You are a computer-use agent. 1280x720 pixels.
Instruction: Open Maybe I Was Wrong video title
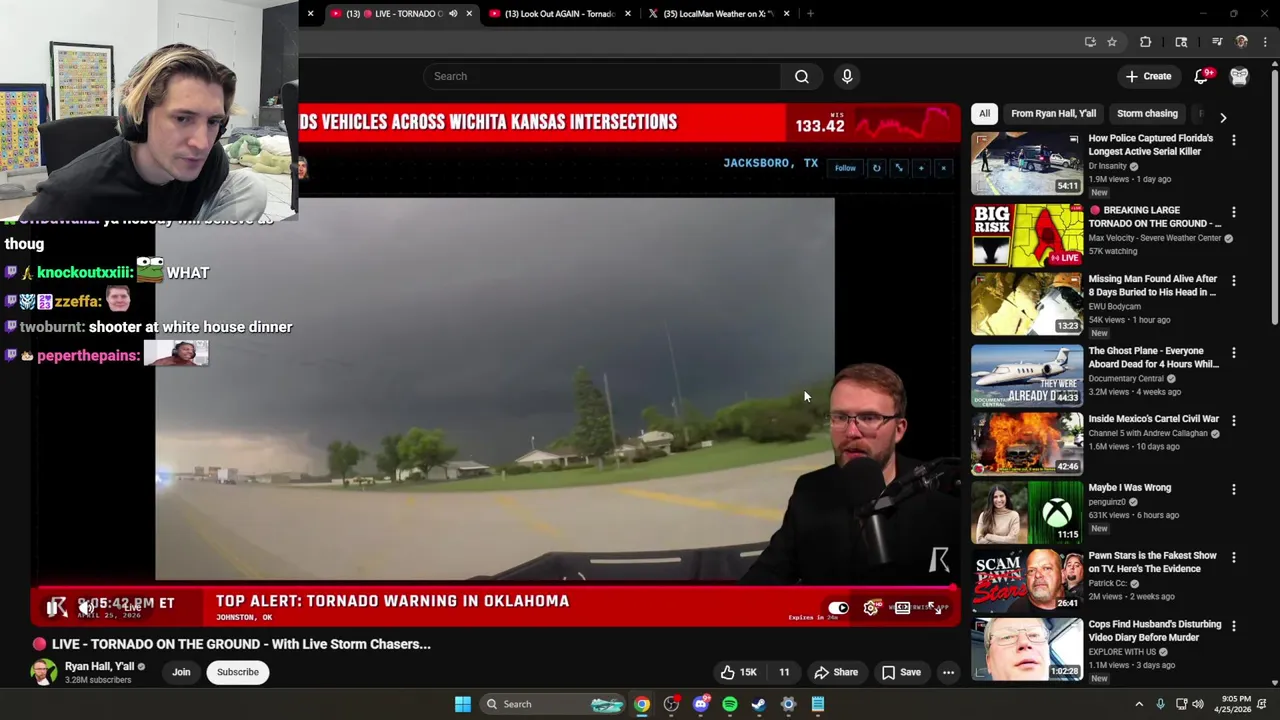[x=1129, y=488]
